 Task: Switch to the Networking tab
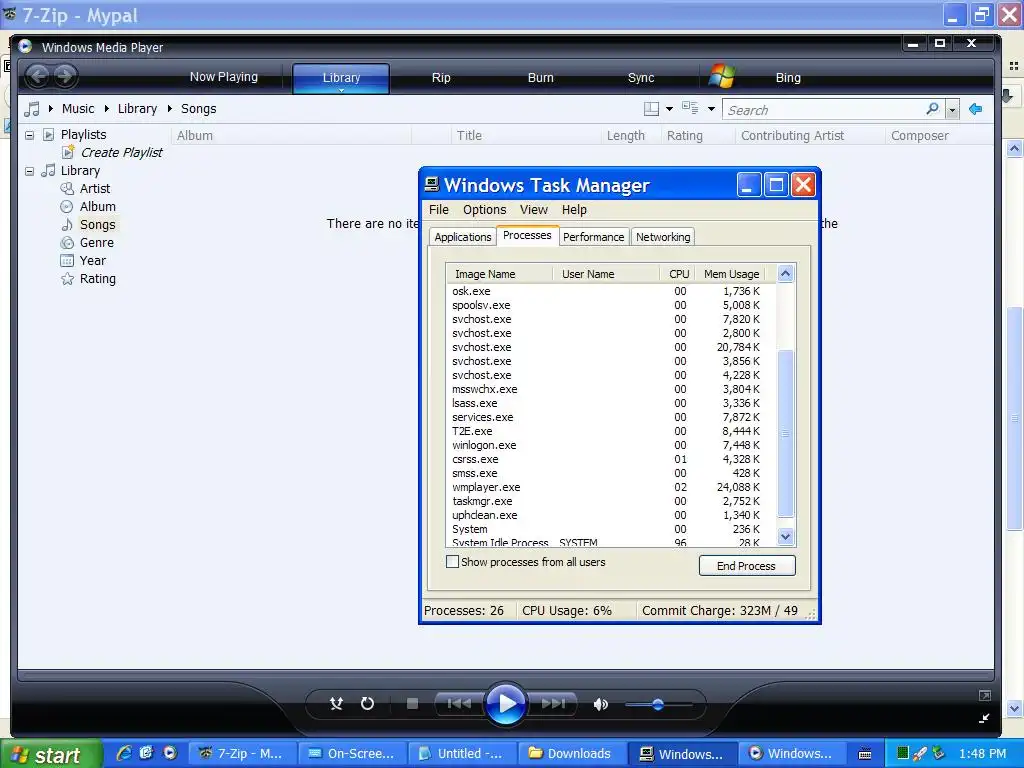point(663,237)
